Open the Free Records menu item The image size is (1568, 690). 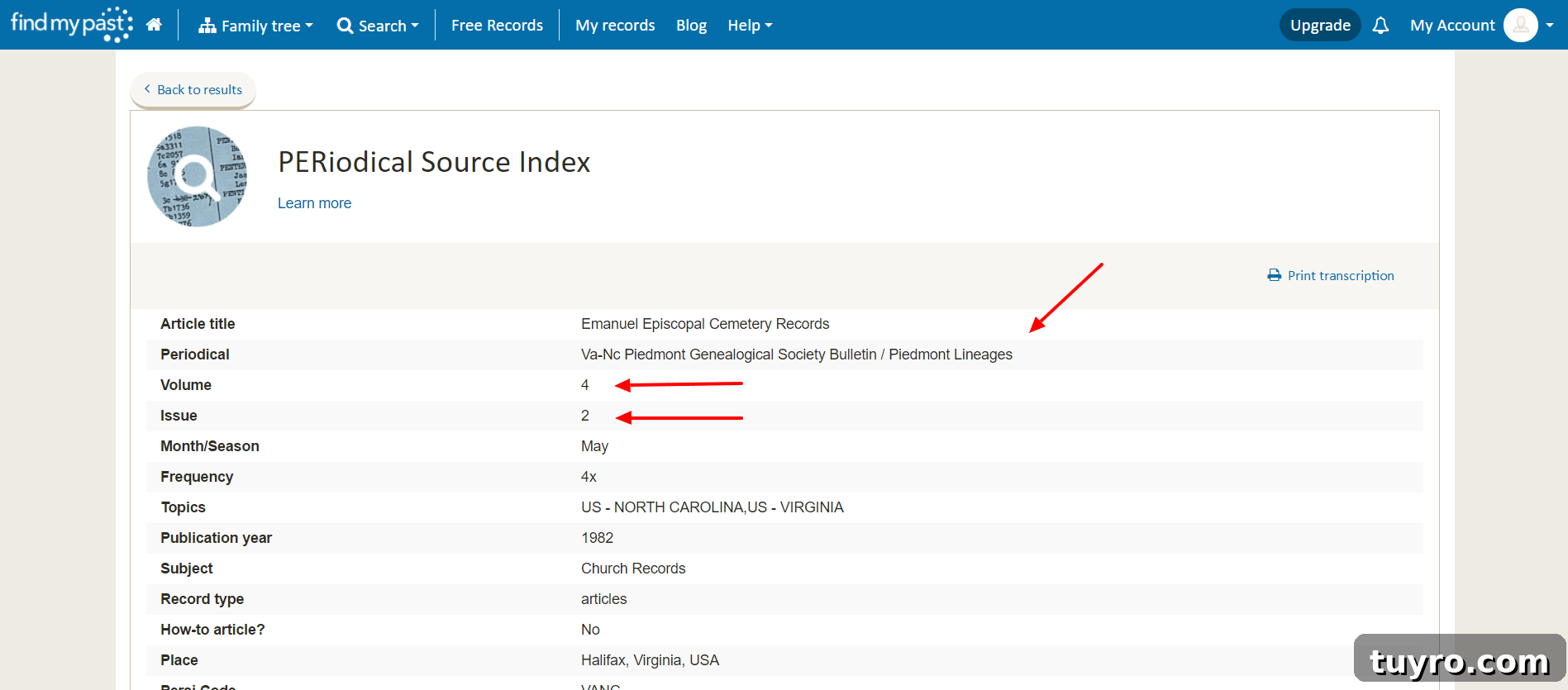(x=497, y=26)
